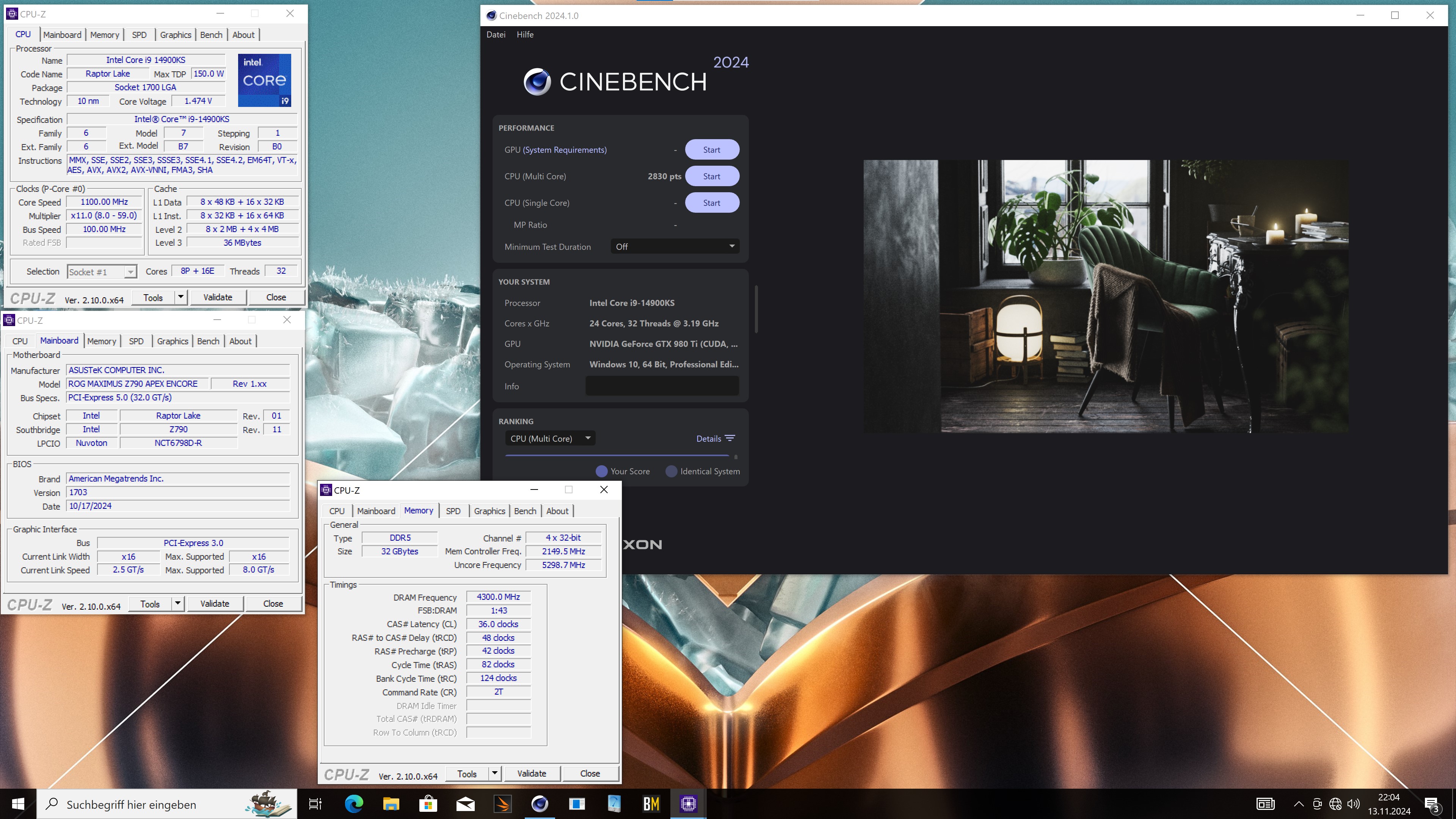Click Tools button in Memory CPU-Z window
The image size is (1456, 819).
coord(467,773)
